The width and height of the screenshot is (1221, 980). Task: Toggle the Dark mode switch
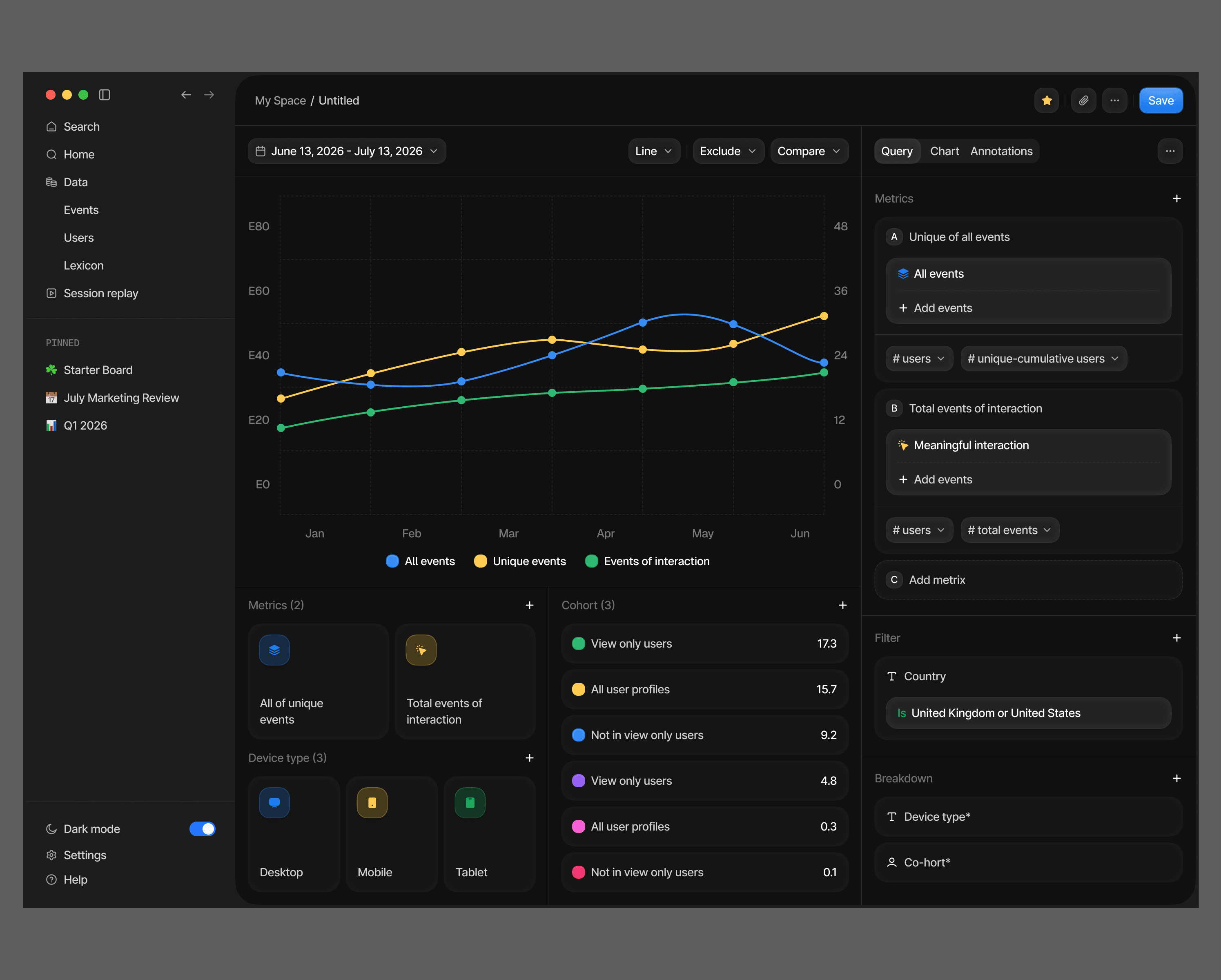[202, 829]
